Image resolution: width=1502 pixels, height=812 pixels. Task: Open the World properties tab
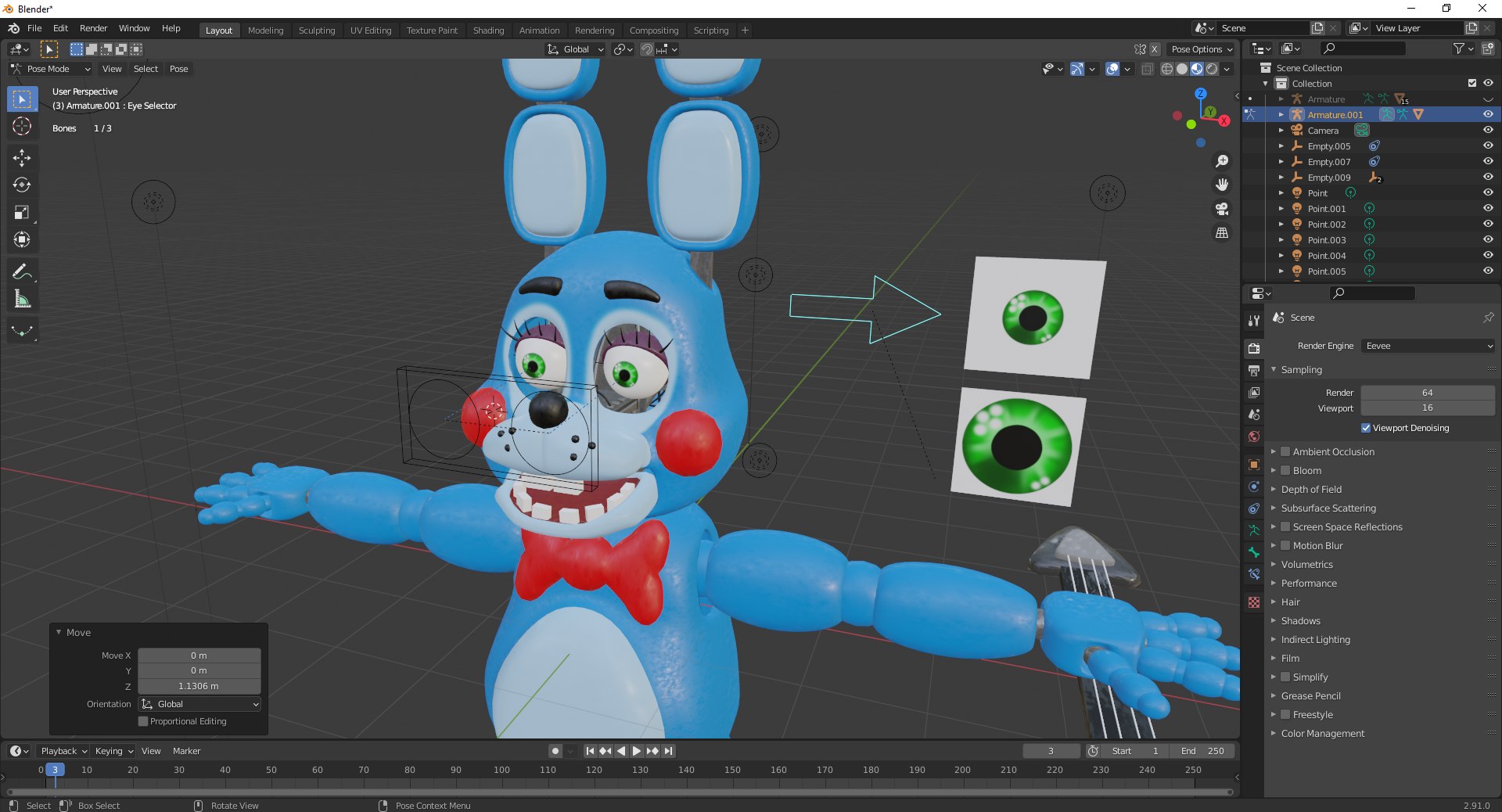click(1254, 437)
